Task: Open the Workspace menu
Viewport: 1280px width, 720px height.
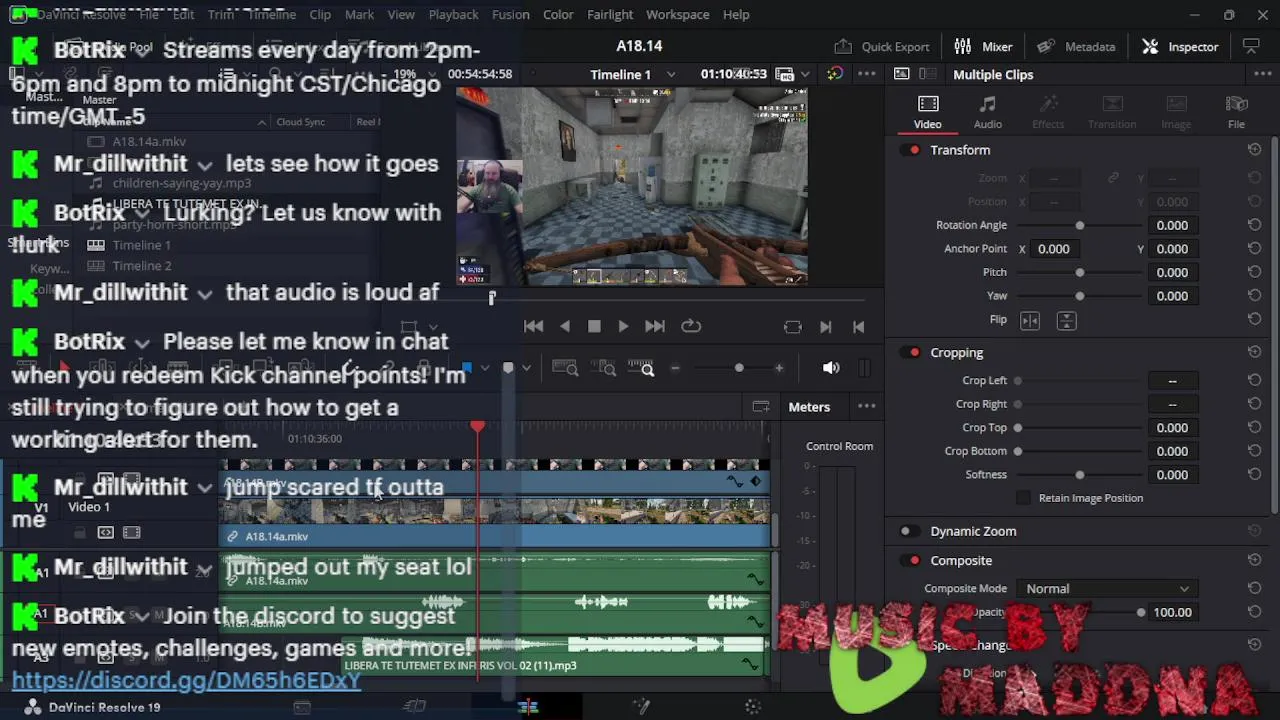Action: point(677,14)
